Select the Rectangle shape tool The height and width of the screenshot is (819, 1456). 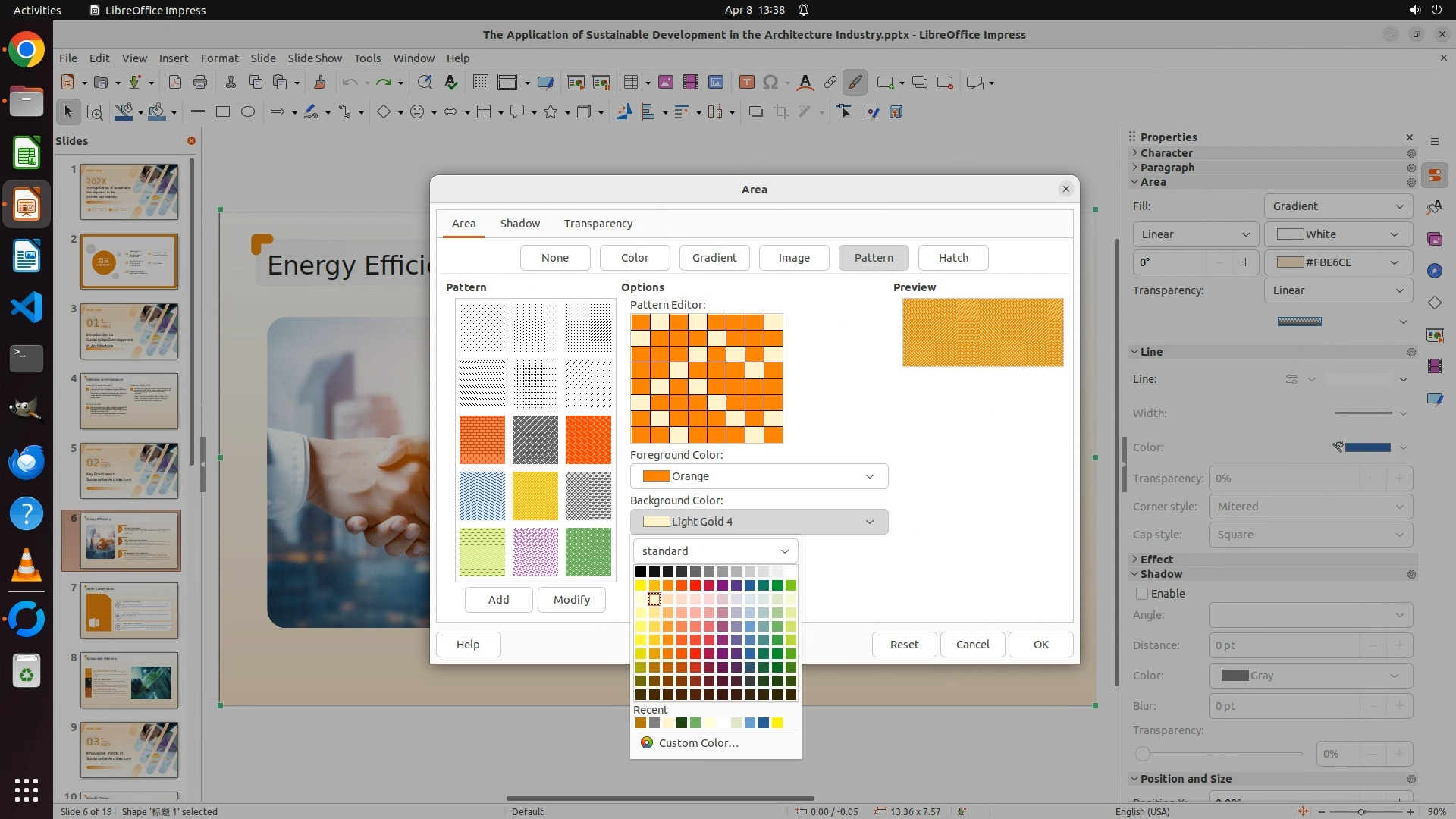223,112
